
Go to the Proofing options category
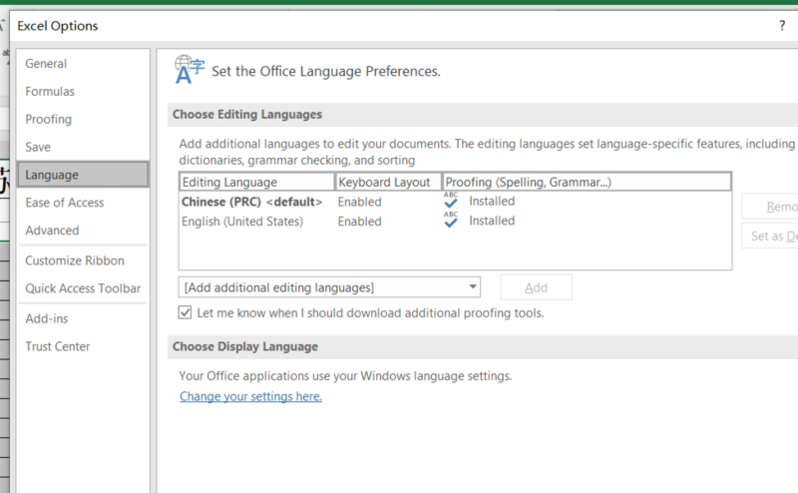tap(48, 119)
